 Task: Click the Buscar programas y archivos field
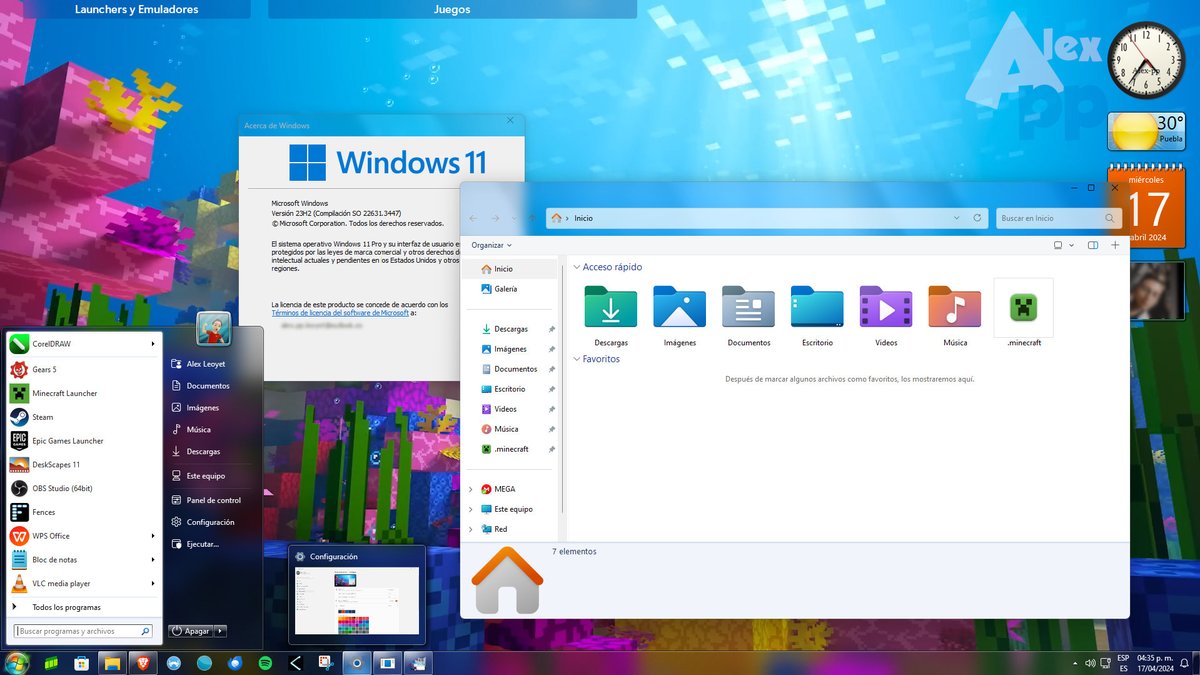click(84, 632)
